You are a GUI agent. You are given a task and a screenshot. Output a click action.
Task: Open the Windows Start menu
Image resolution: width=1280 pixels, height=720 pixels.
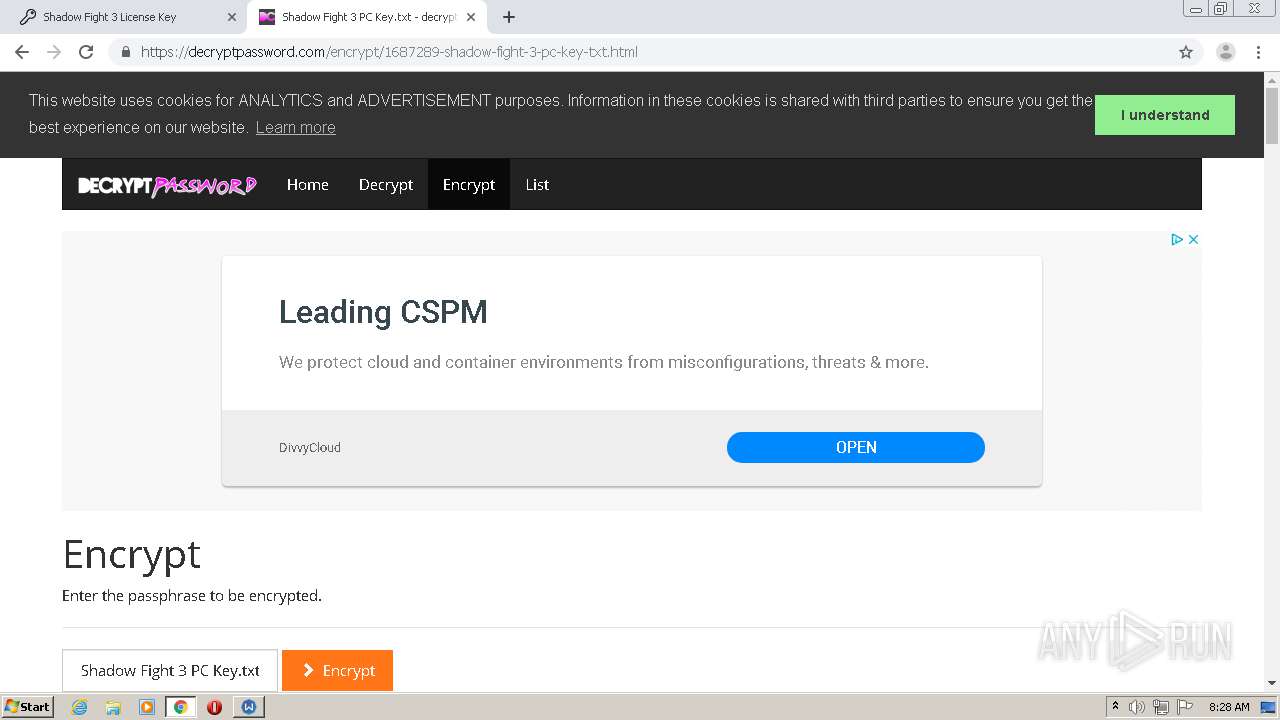coord(28,707)
